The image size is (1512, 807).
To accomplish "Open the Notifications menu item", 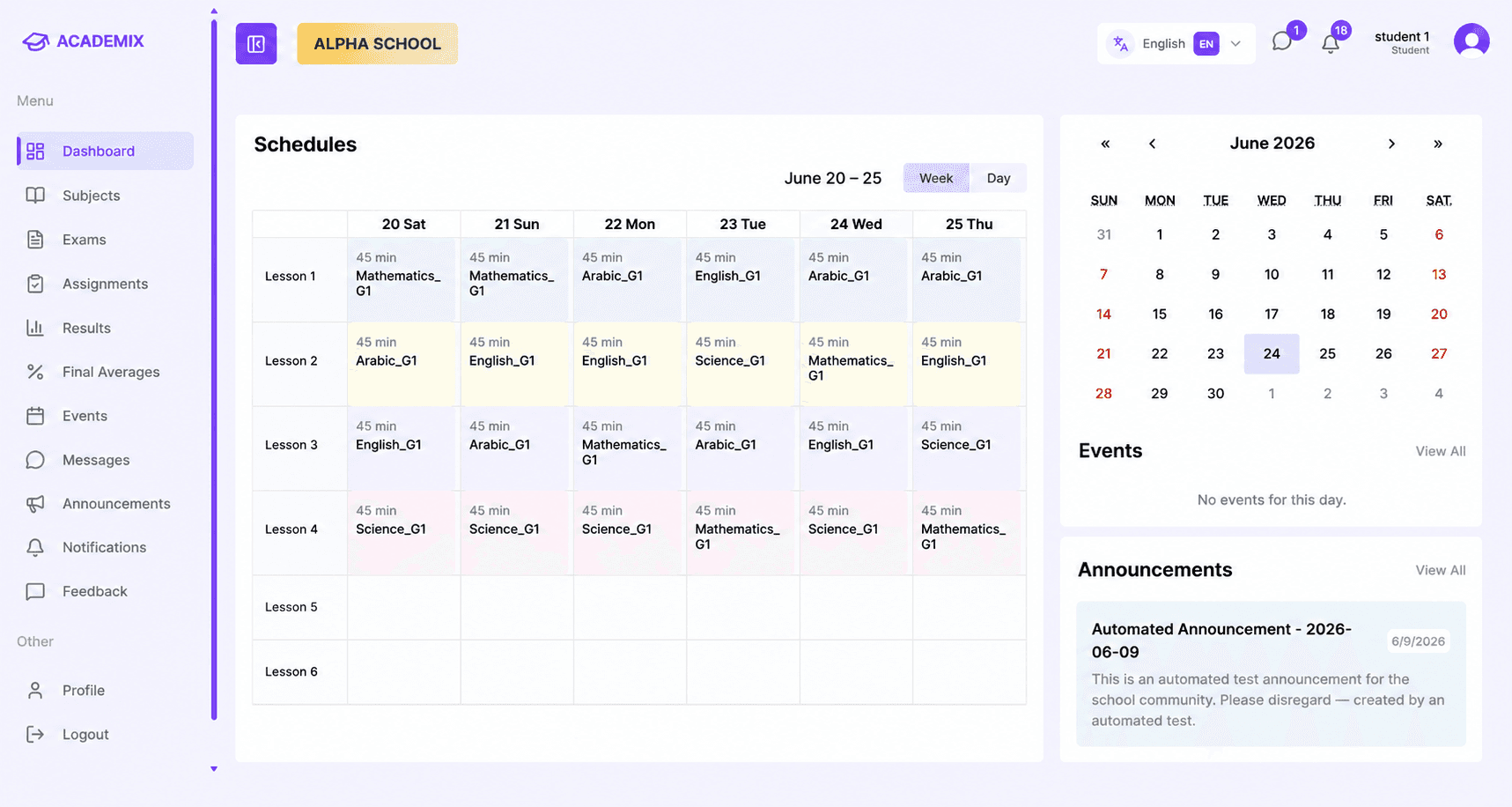I will point(106,547).
